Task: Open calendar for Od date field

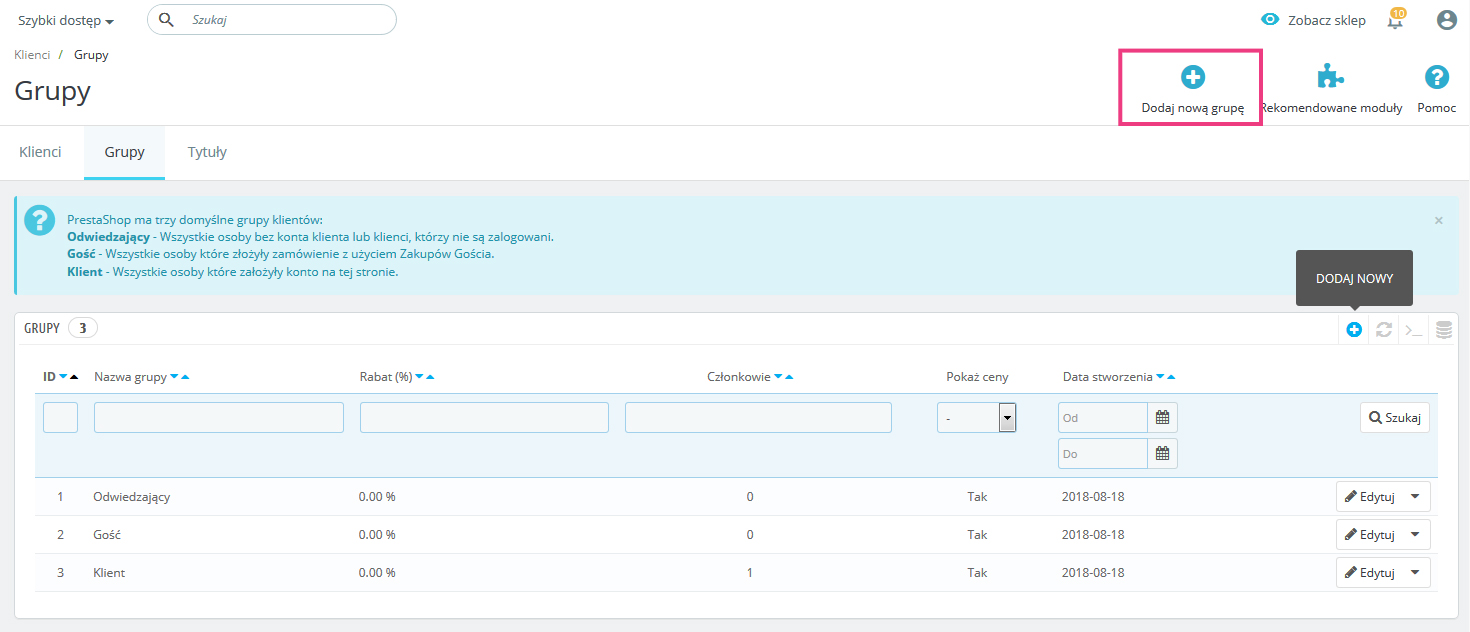Action: point(1162,417)
